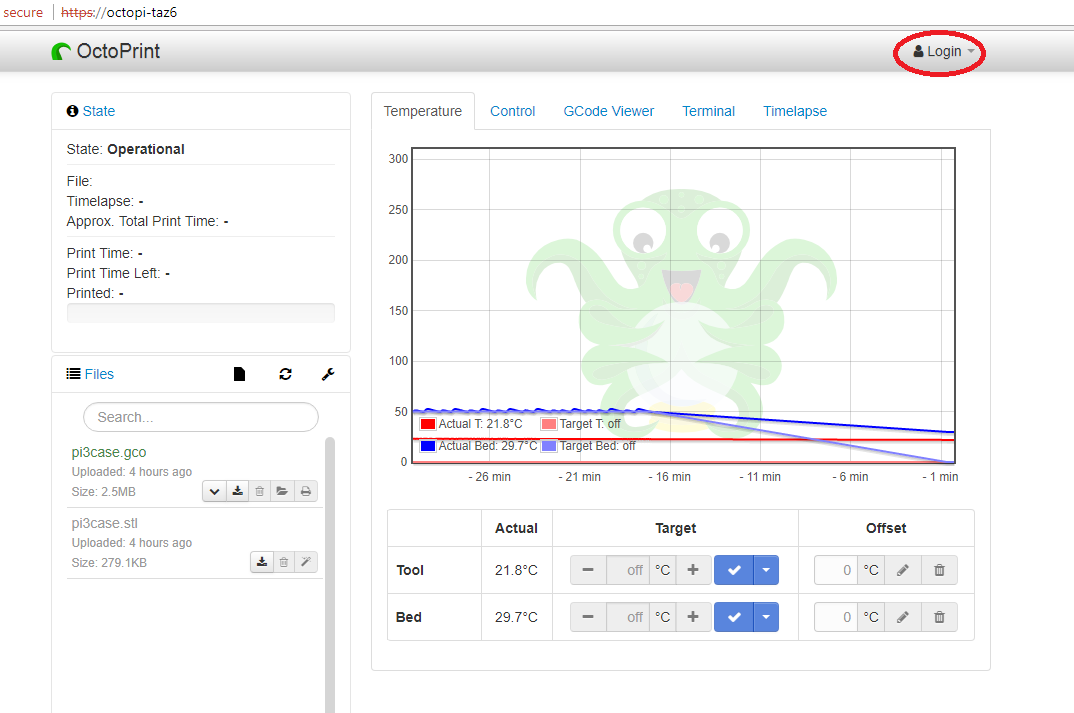Click the Bed actual value 29.7°C
This screenshot has height=713, width=1074.
tap(516, 617)
